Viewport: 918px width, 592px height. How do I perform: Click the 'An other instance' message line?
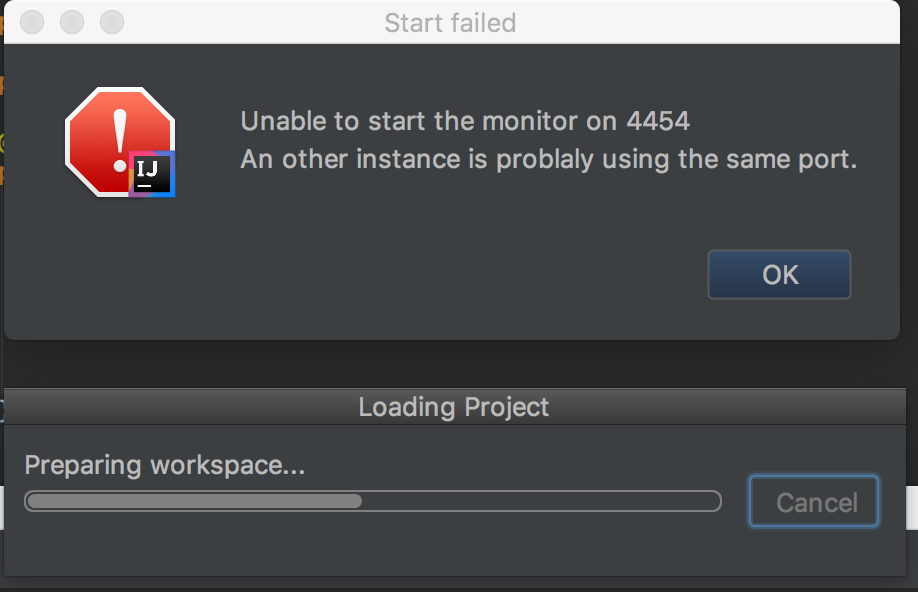click(x=549, y=160)
